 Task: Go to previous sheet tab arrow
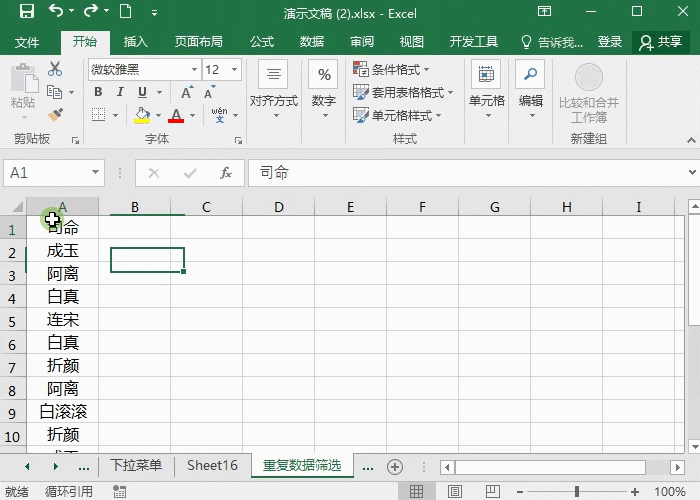point(27,467)
